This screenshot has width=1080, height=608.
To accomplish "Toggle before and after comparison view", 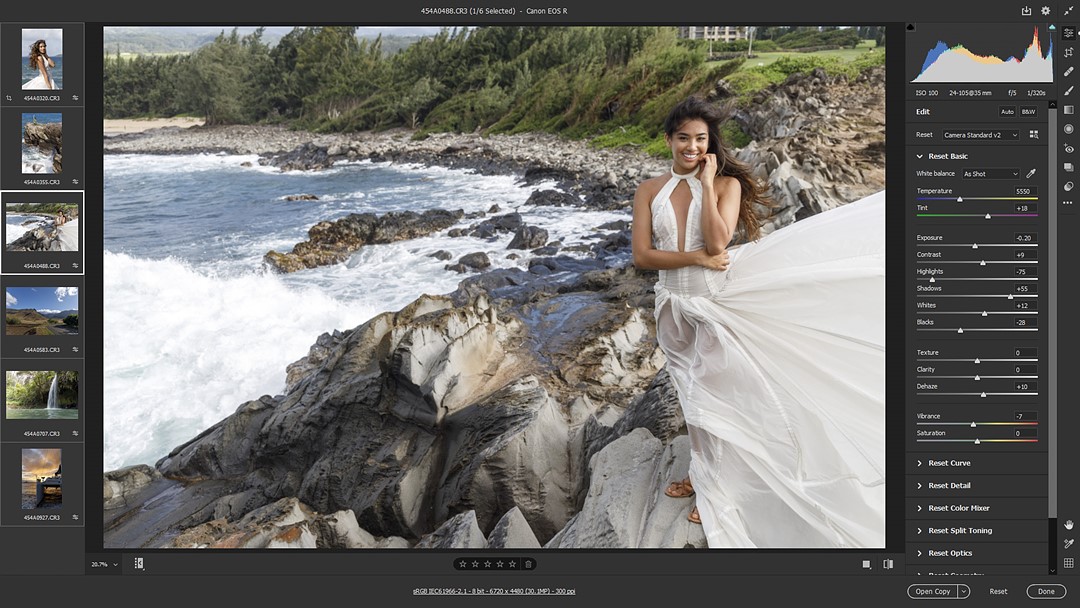I will (888, 563).
